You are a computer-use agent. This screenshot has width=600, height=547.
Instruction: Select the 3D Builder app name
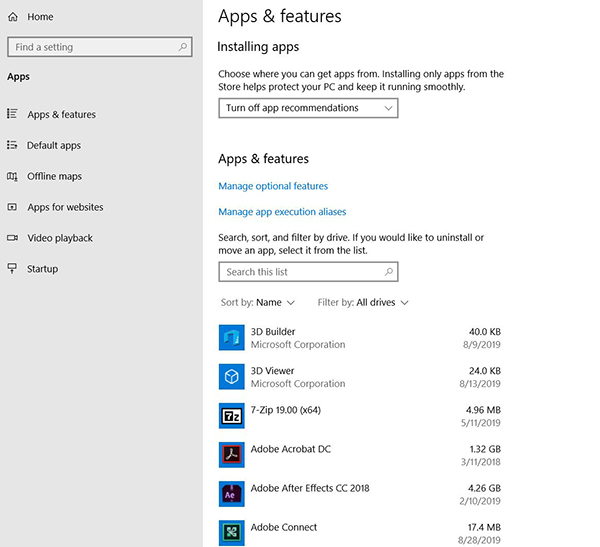pyautogui.click(x=273, y=331)
